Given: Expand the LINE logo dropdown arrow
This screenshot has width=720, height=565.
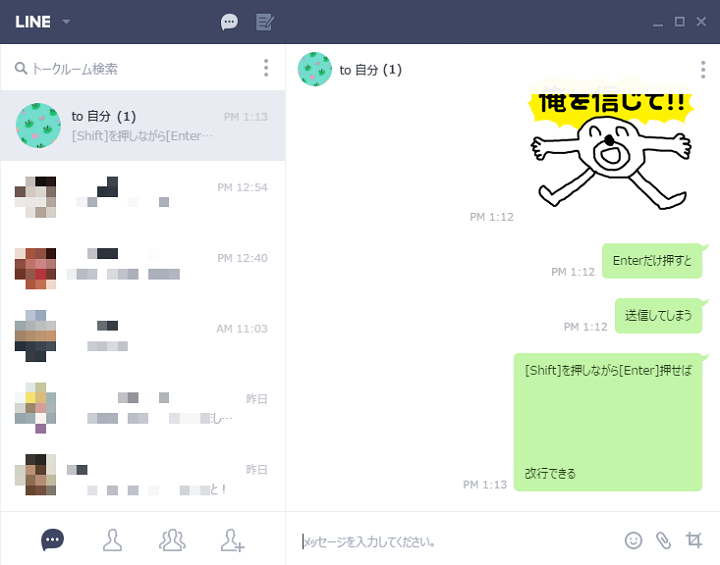Looking at the screenshot, I should pyautogui.click(x=66, y=22).
